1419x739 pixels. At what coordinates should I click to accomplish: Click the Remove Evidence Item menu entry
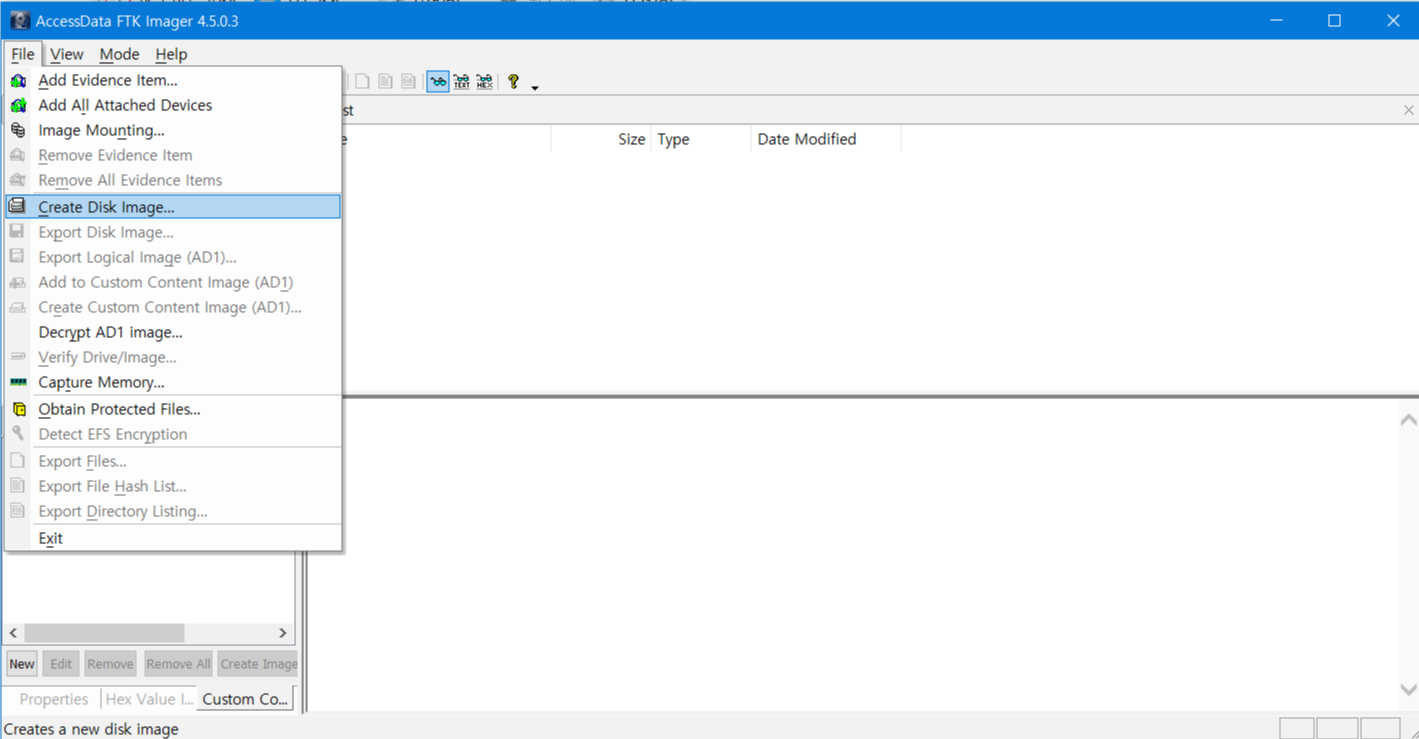(173, 155)
